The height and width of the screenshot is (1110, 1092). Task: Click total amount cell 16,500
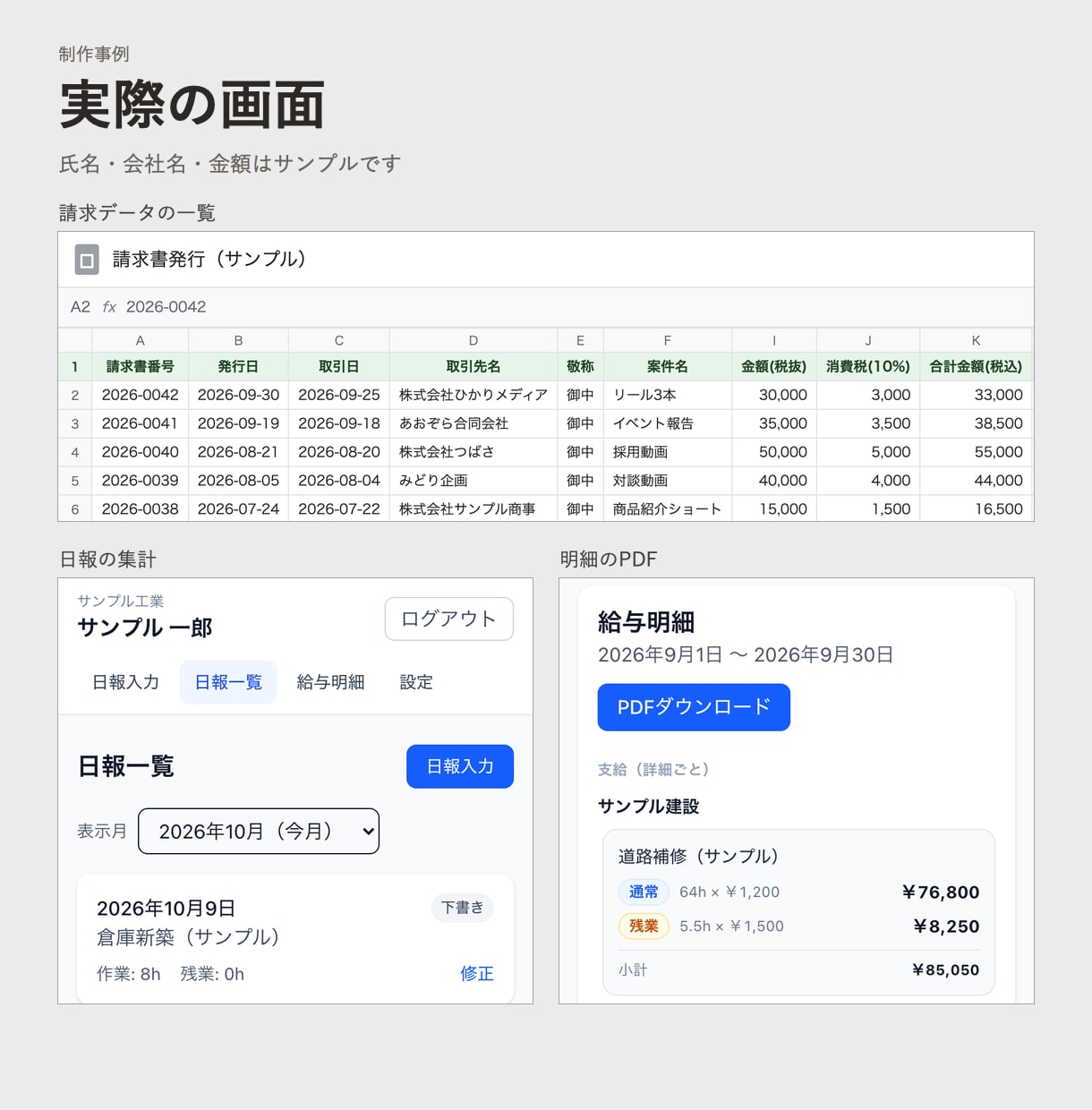click(976, 508)
